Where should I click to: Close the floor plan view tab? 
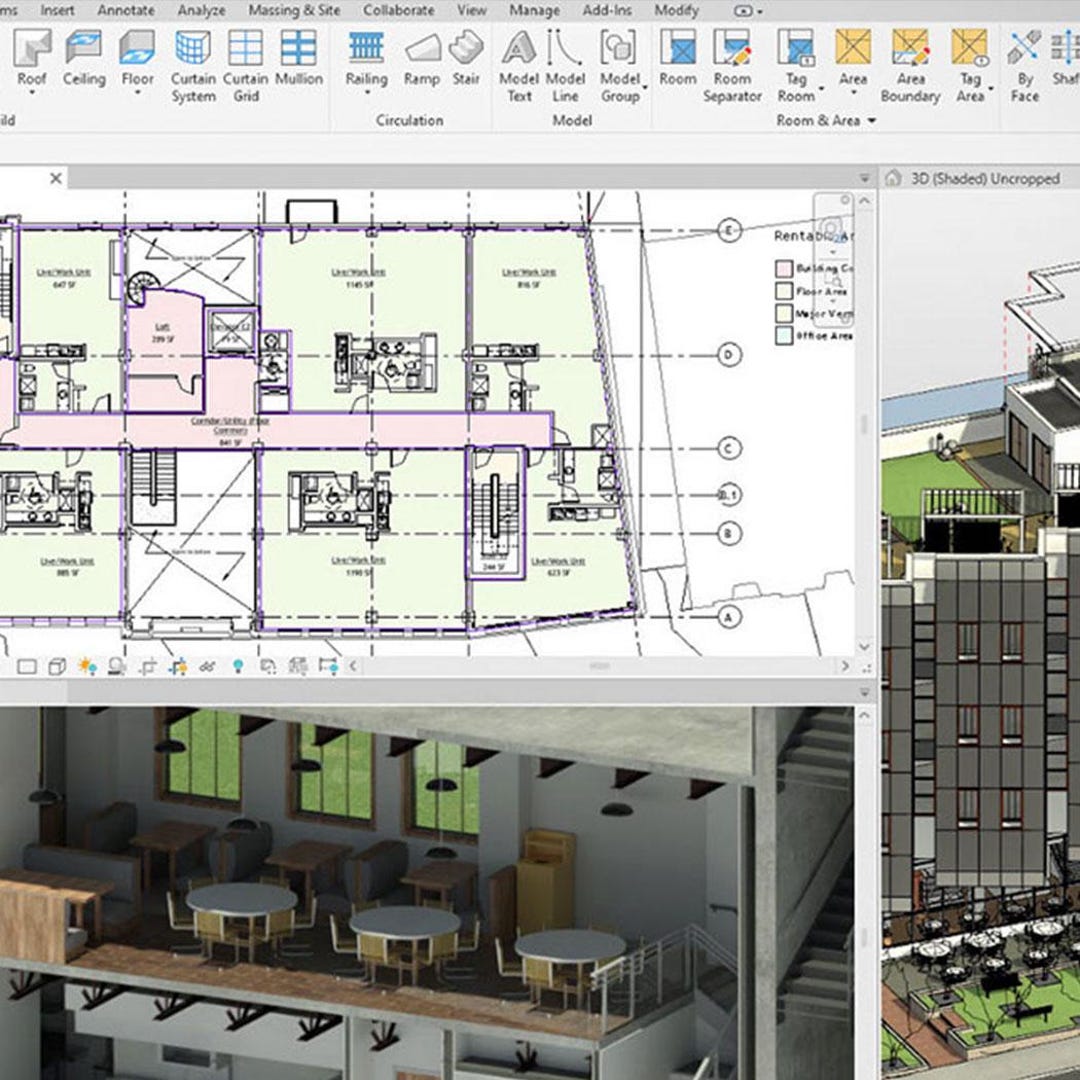tap(56, 178)
